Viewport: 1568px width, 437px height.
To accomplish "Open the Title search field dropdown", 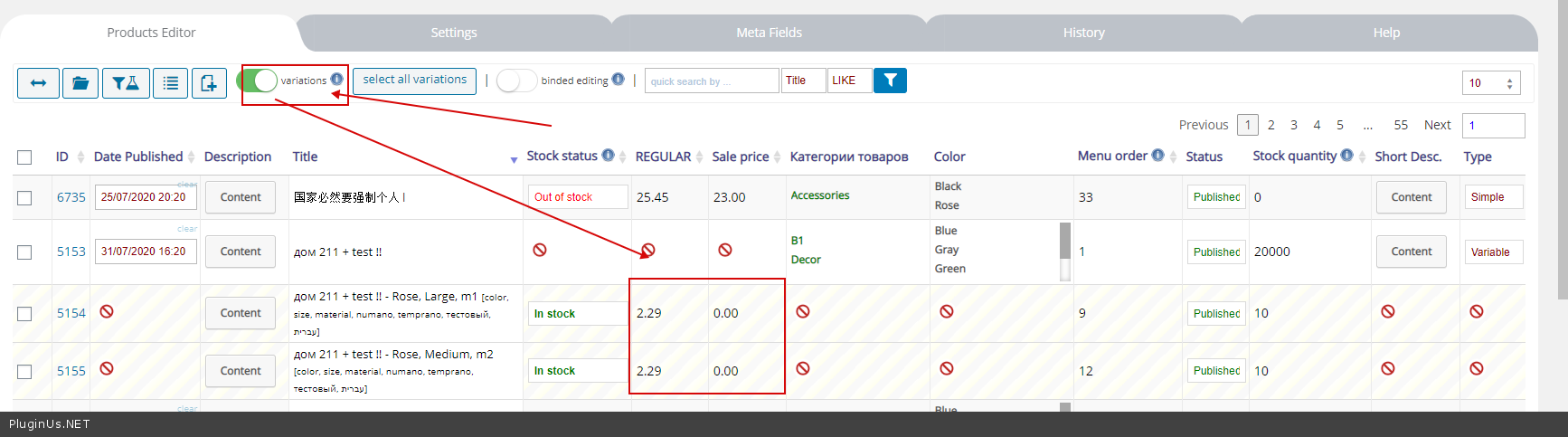I will [x=803, y=81].
